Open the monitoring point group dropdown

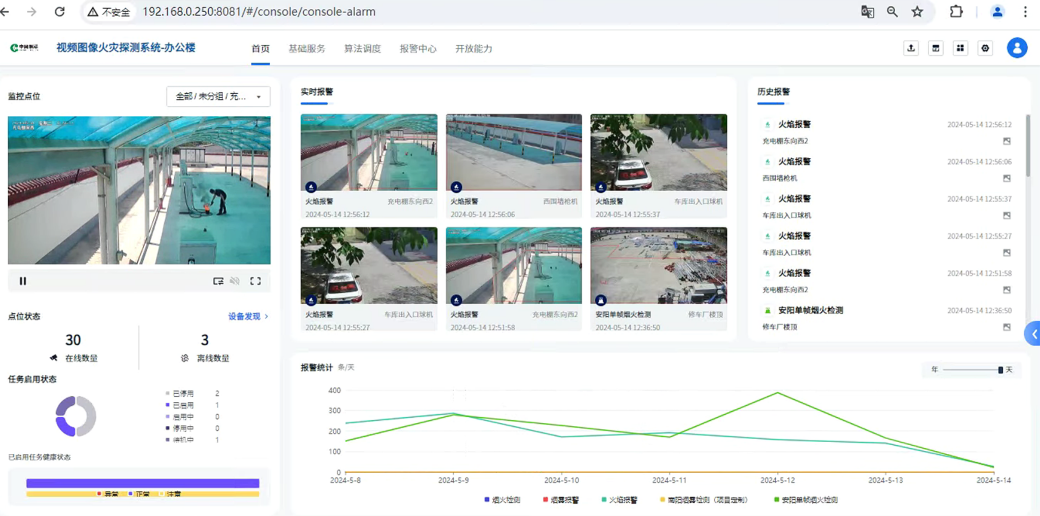point(217,97)
